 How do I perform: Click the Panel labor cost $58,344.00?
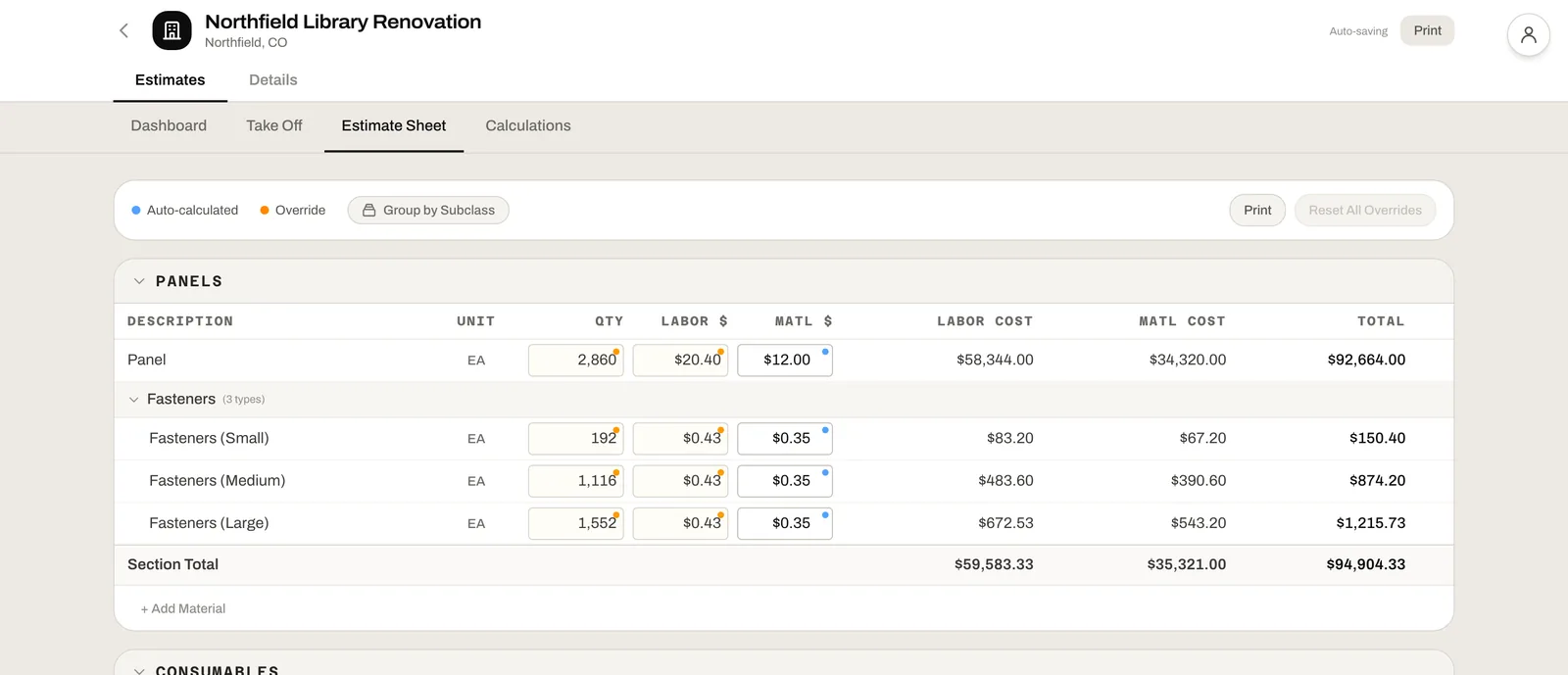[x=995, y=361]
